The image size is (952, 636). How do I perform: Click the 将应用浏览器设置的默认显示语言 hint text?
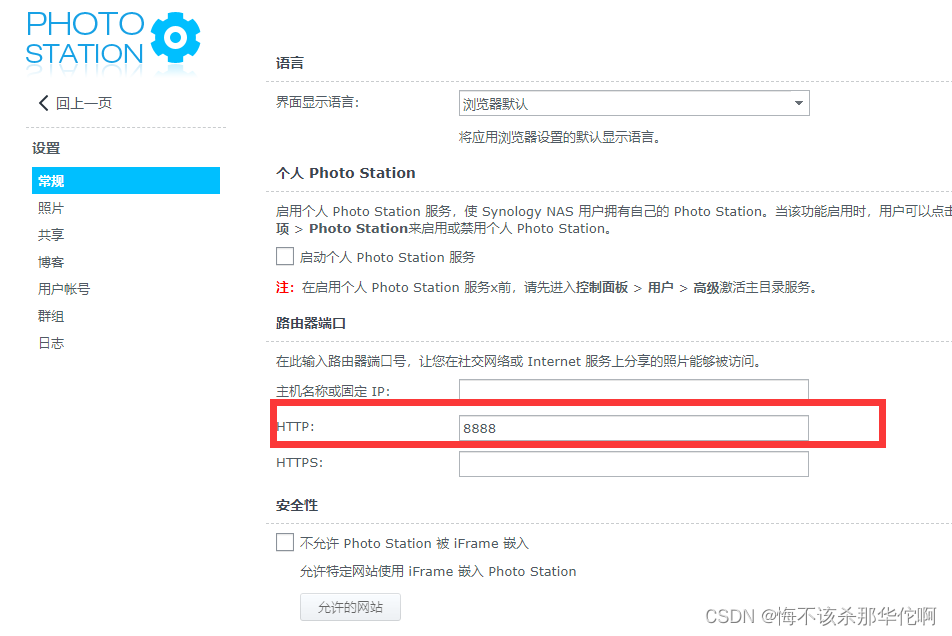click(559, 137)
